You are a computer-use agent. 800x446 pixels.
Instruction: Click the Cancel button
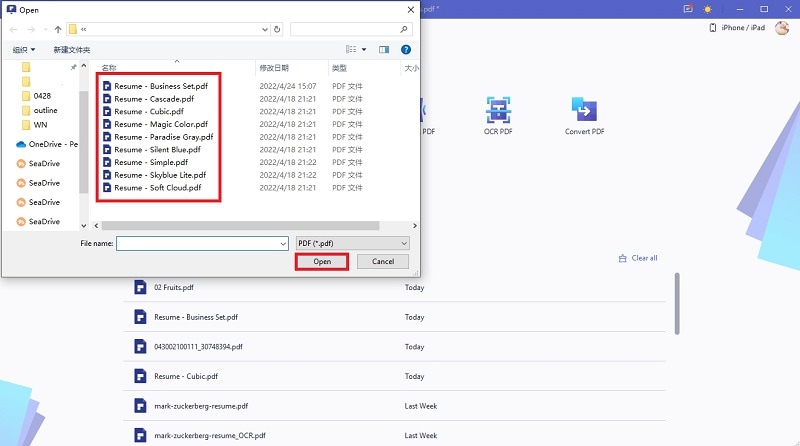383,262
